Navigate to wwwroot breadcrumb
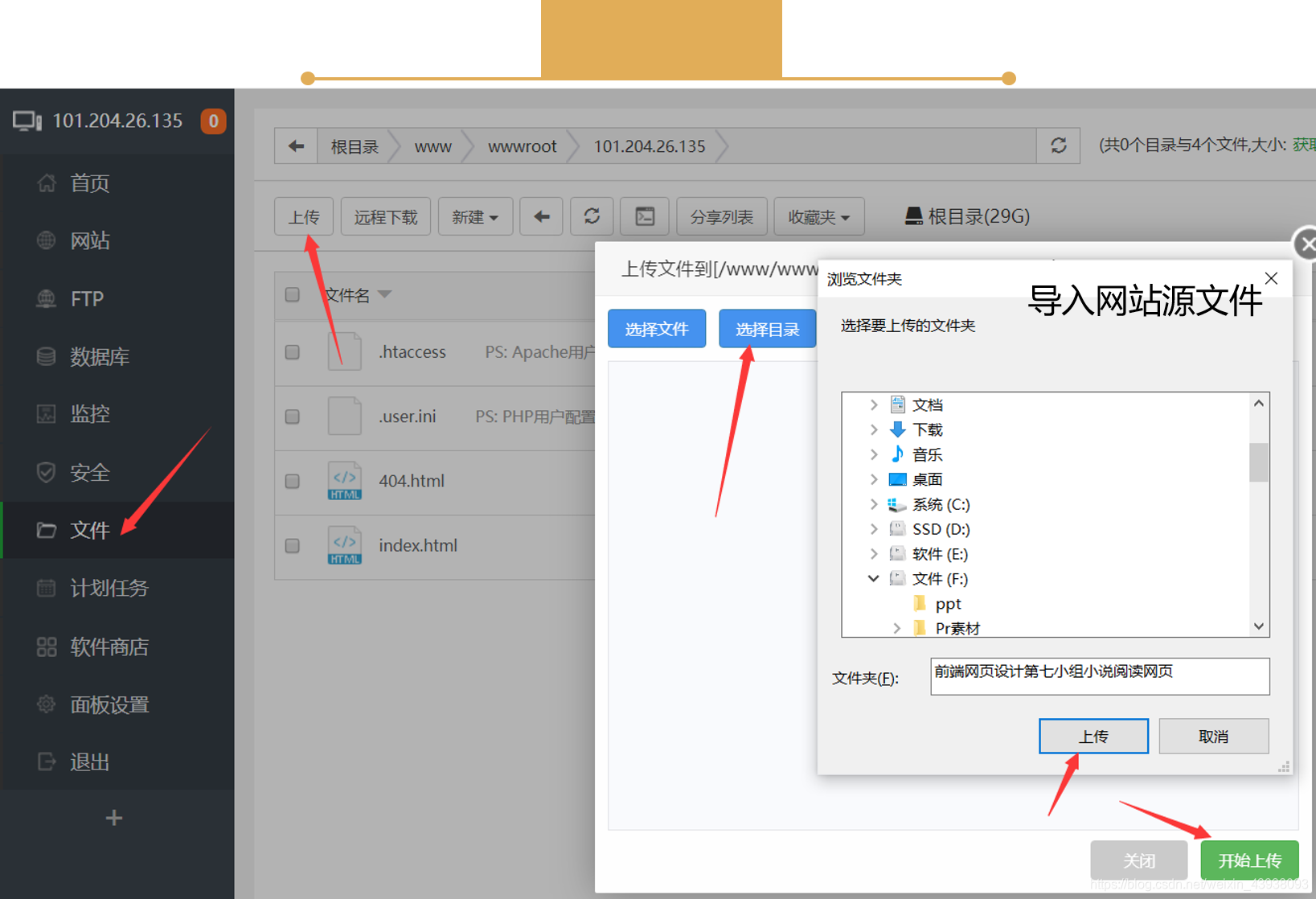This screenshot has height=899, width=1316. pos(522,146)
